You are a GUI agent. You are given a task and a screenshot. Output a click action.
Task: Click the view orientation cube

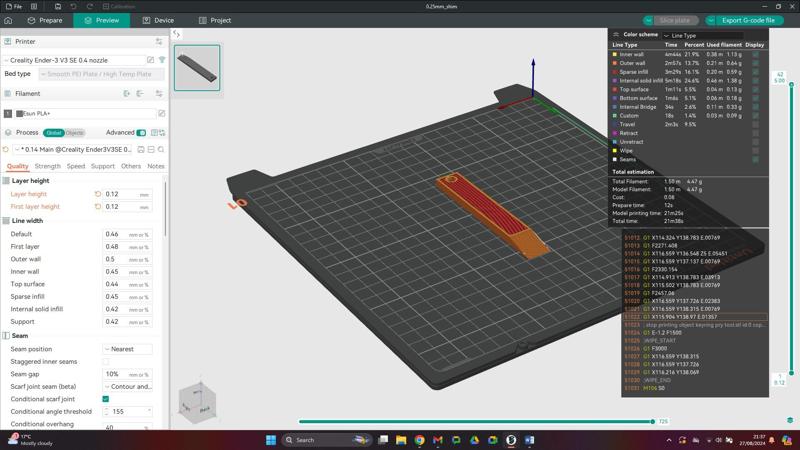tap(196, 402)
